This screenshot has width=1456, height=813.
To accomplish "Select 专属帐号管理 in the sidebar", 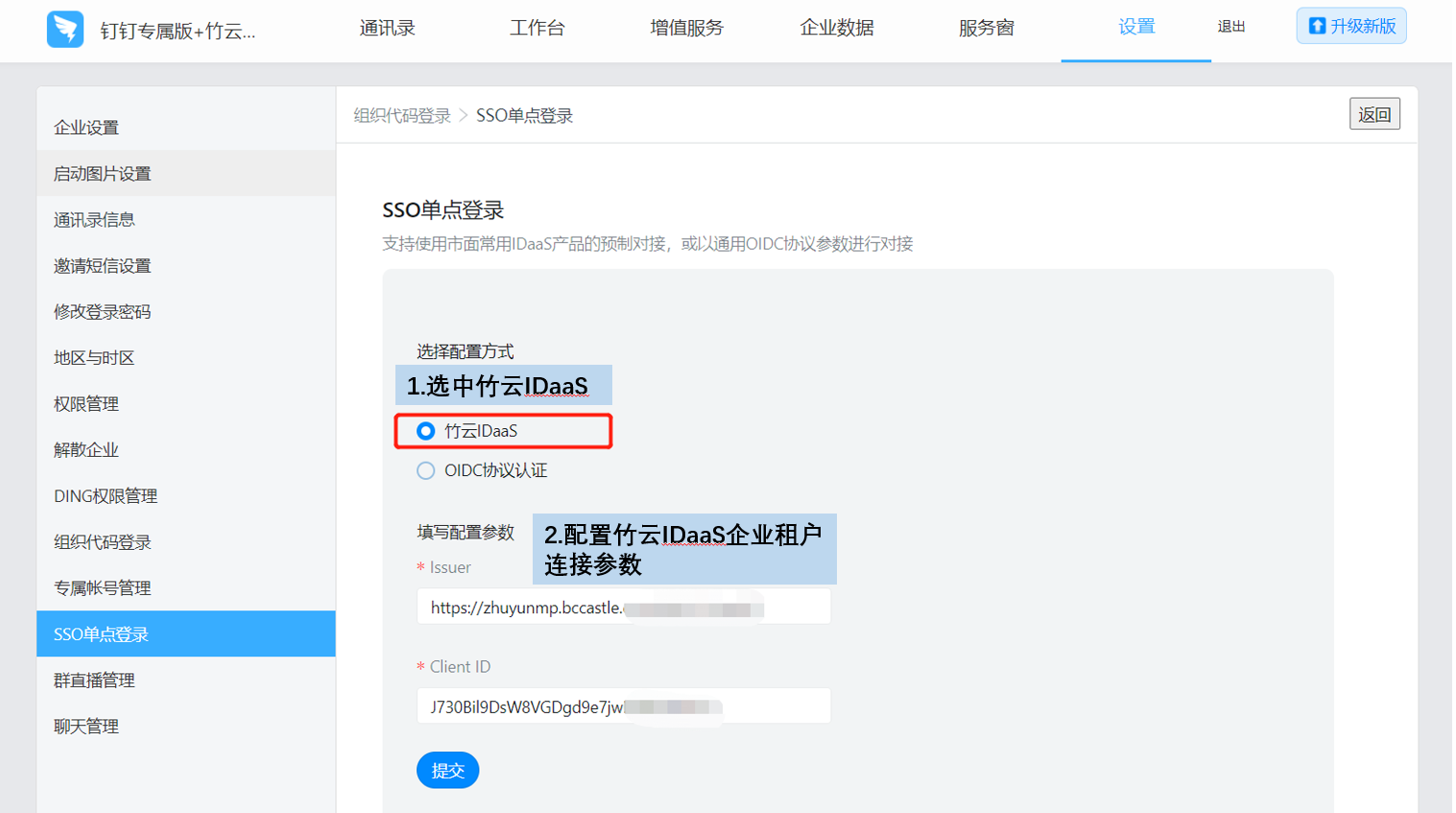I will pyautogui.click(x=186, y=588).
